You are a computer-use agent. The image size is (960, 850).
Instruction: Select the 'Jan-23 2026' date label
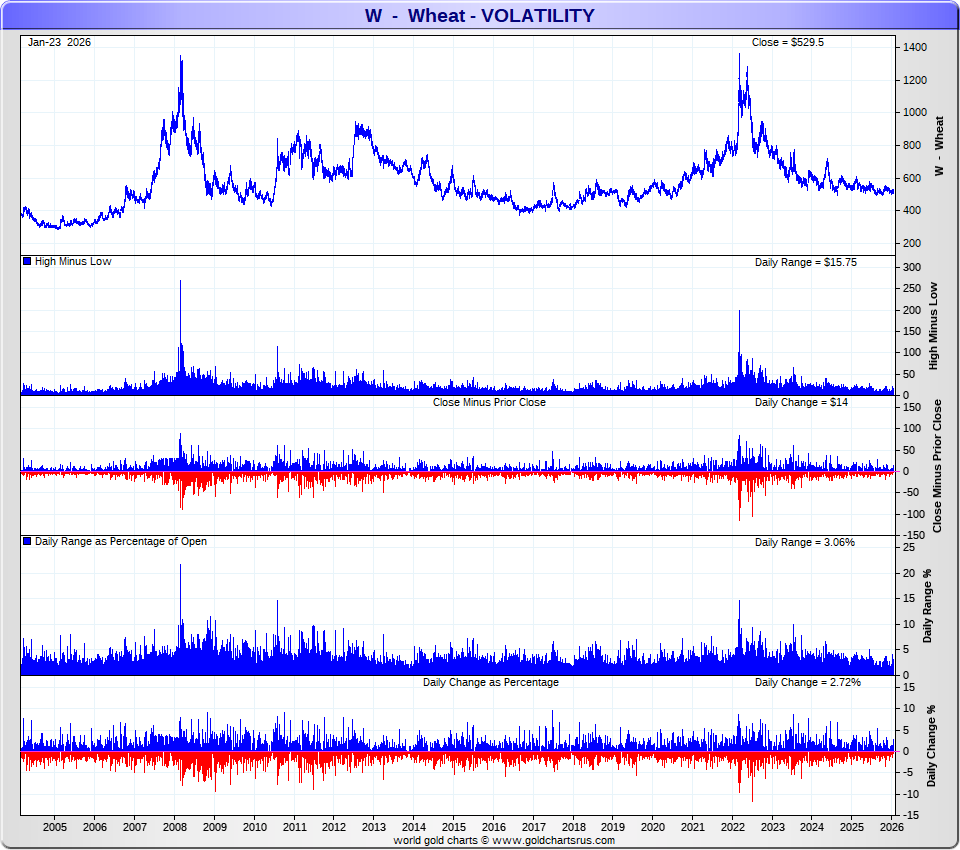coord(59,42)
